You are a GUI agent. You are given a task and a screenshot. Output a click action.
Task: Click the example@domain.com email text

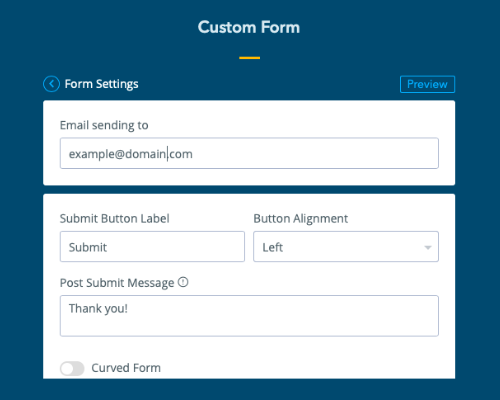coord(131,154)
